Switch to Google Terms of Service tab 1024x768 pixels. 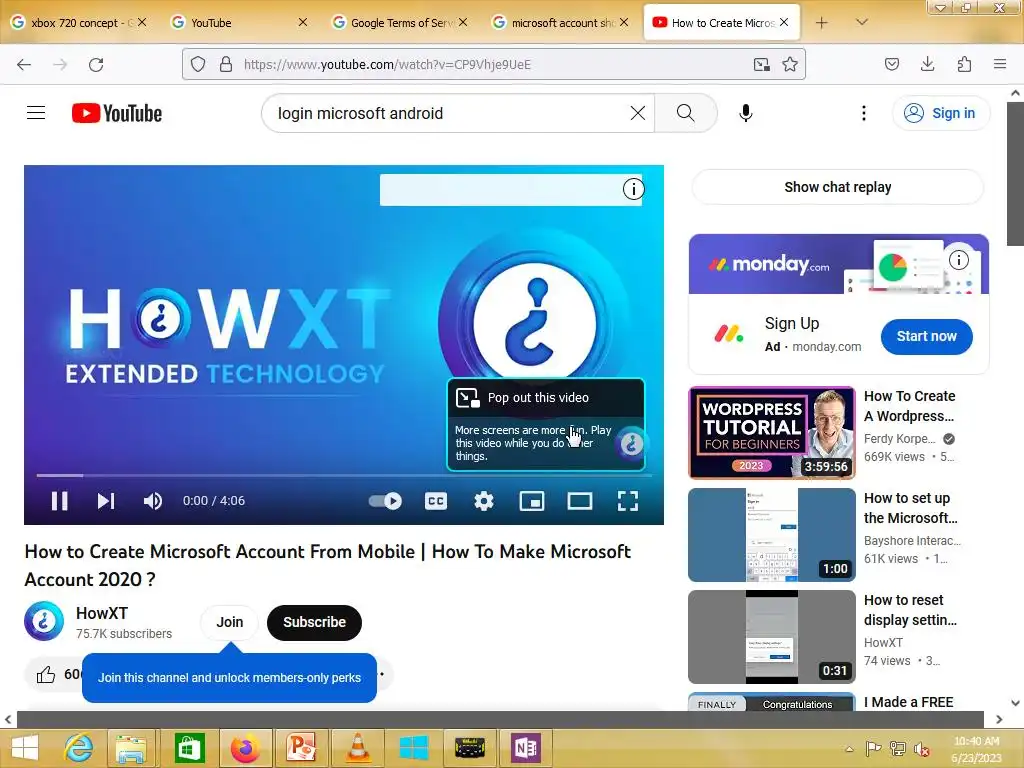click(x=400, y=23)
